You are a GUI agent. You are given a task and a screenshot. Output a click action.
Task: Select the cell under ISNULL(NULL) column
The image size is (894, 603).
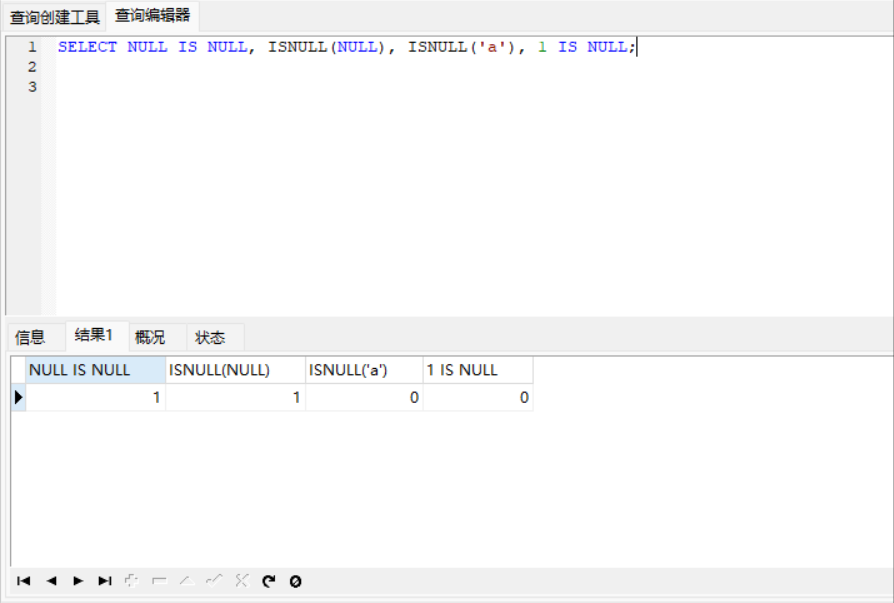coord(235,398)
